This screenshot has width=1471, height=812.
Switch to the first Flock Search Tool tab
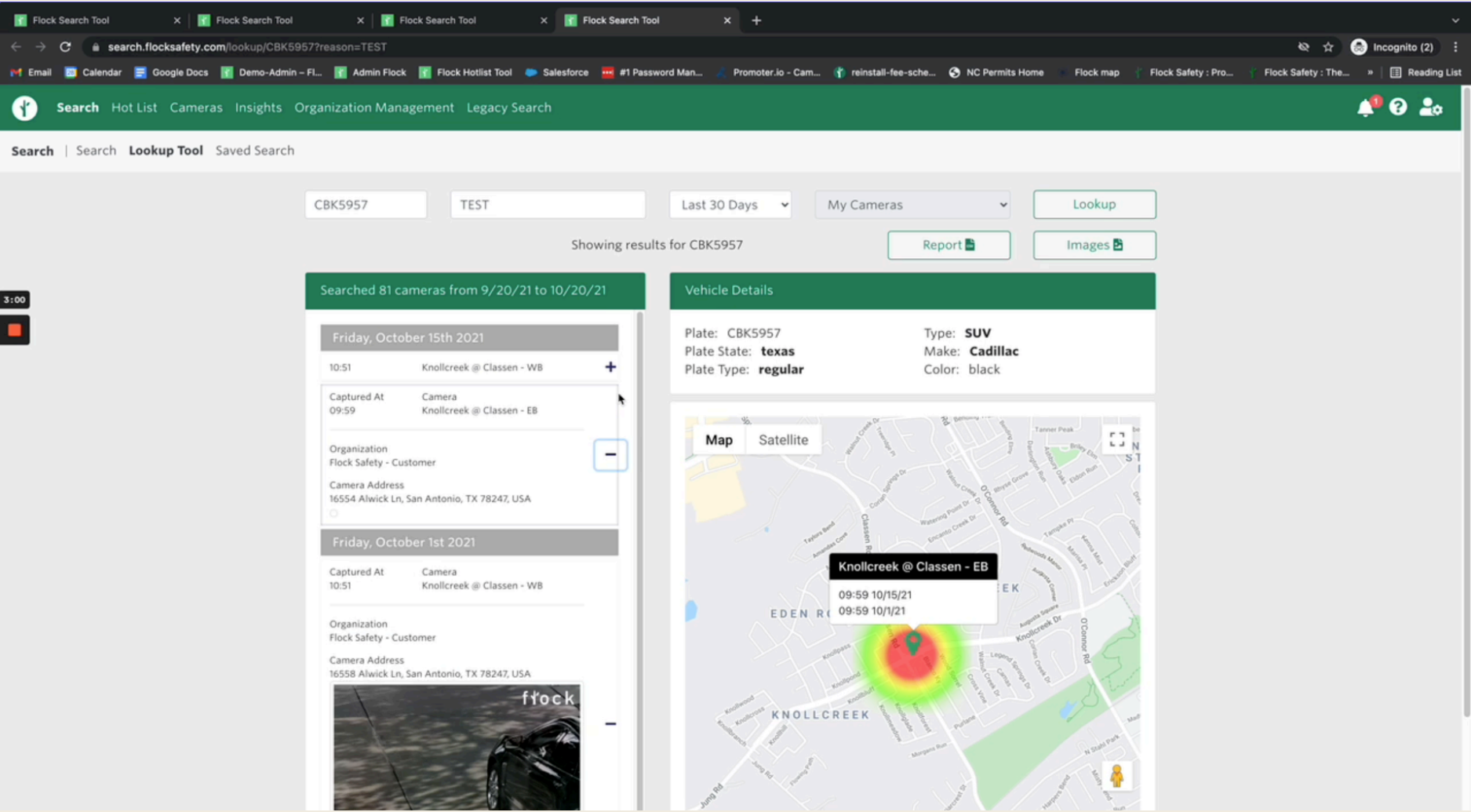(96, 20)
